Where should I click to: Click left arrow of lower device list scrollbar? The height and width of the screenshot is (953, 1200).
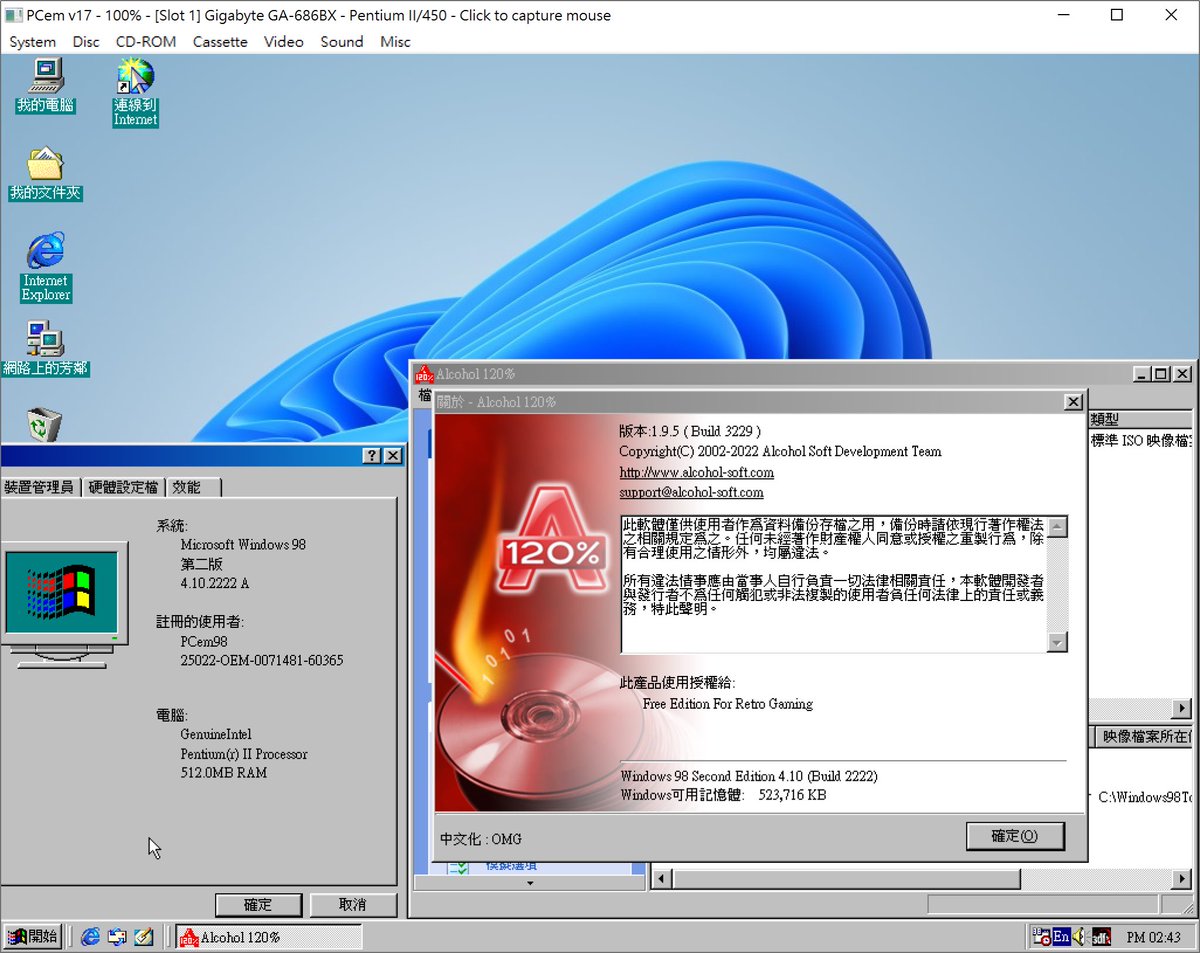(x=661, y=879)
